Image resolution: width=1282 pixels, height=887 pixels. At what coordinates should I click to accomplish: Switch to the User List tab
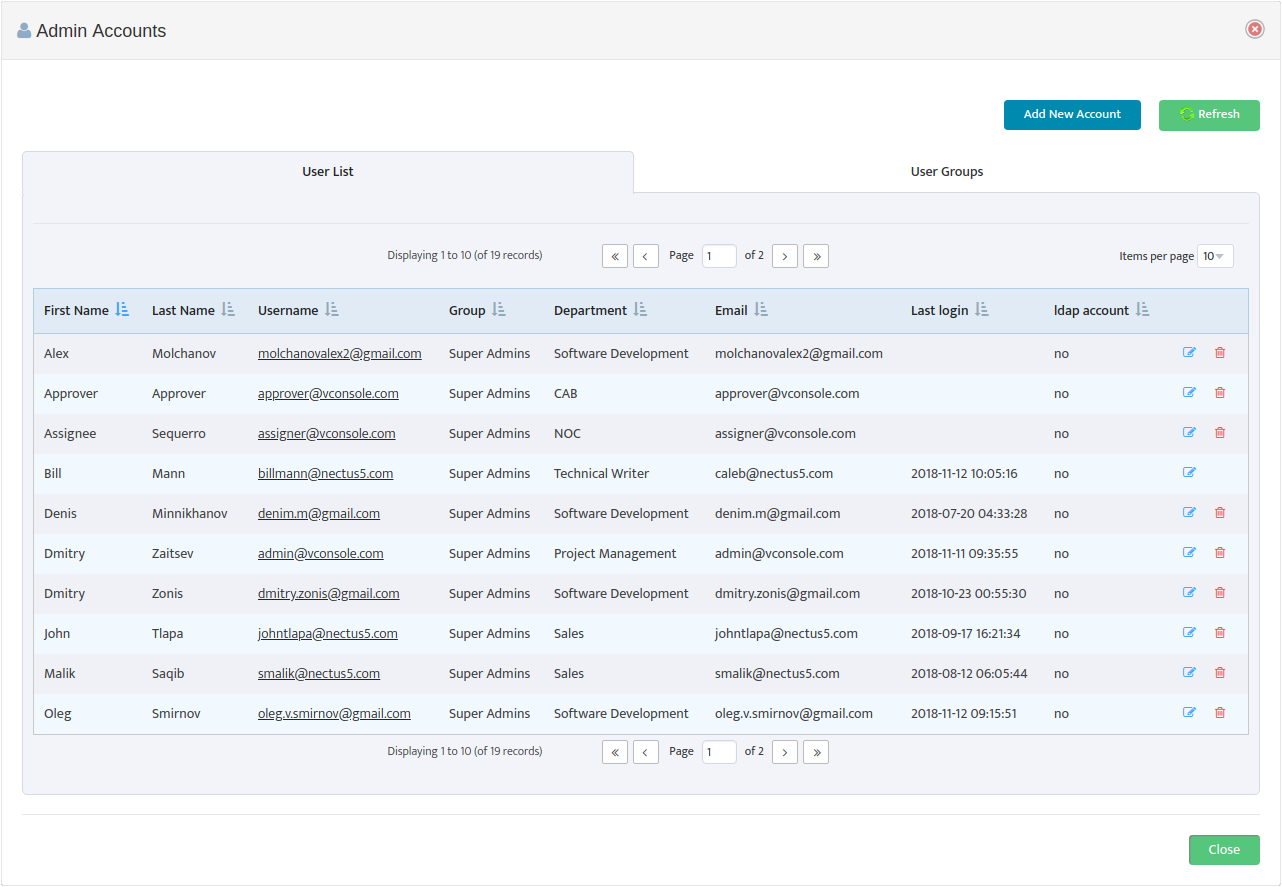(328, 172)
